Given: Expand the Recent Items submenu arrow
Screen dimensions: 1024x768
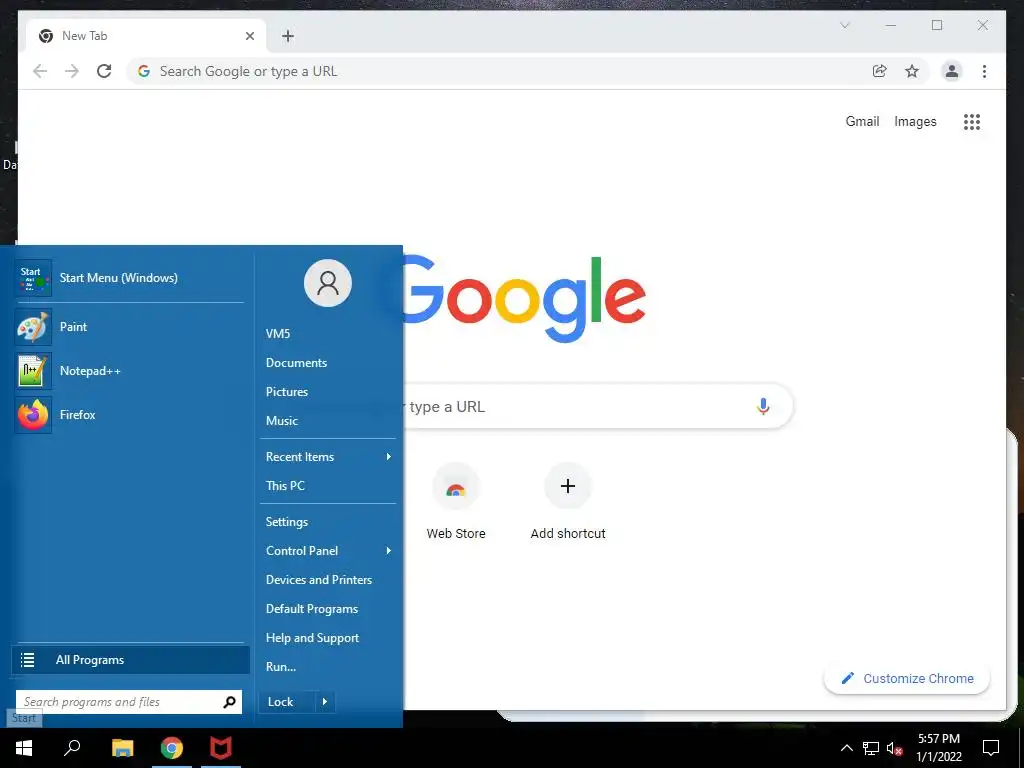Looking at the screenshot, I should click(x=389, y=456).
